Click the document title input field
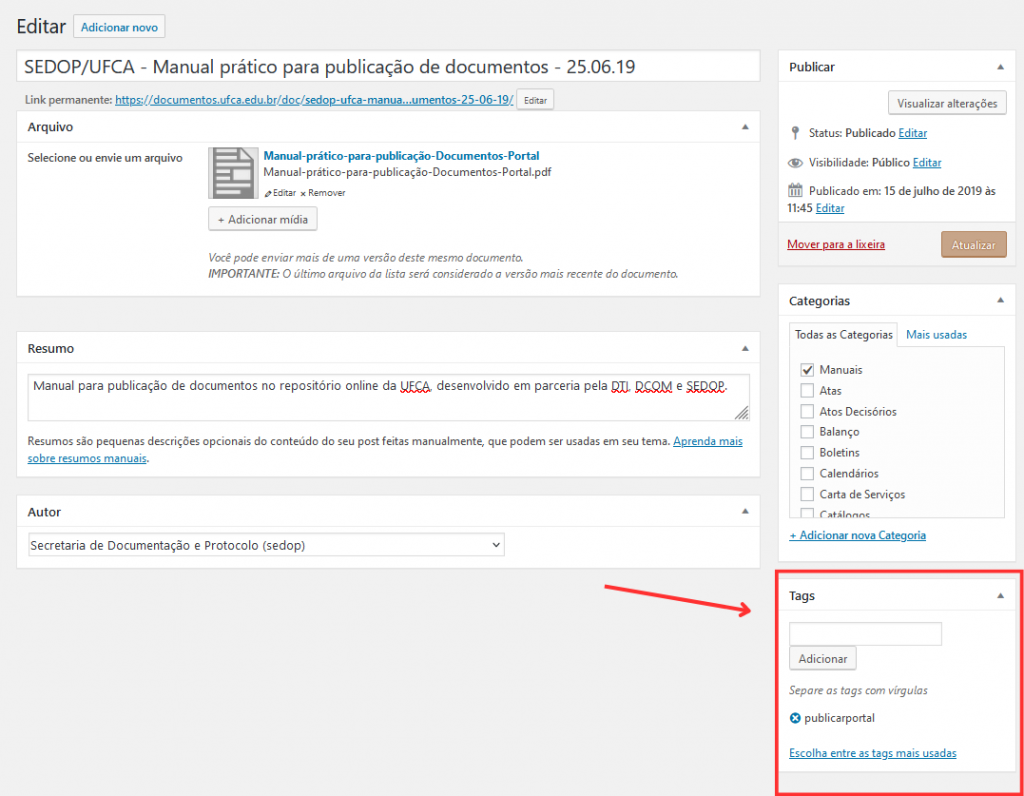Viewport: 1024px width, 796px height. [388, 67]
